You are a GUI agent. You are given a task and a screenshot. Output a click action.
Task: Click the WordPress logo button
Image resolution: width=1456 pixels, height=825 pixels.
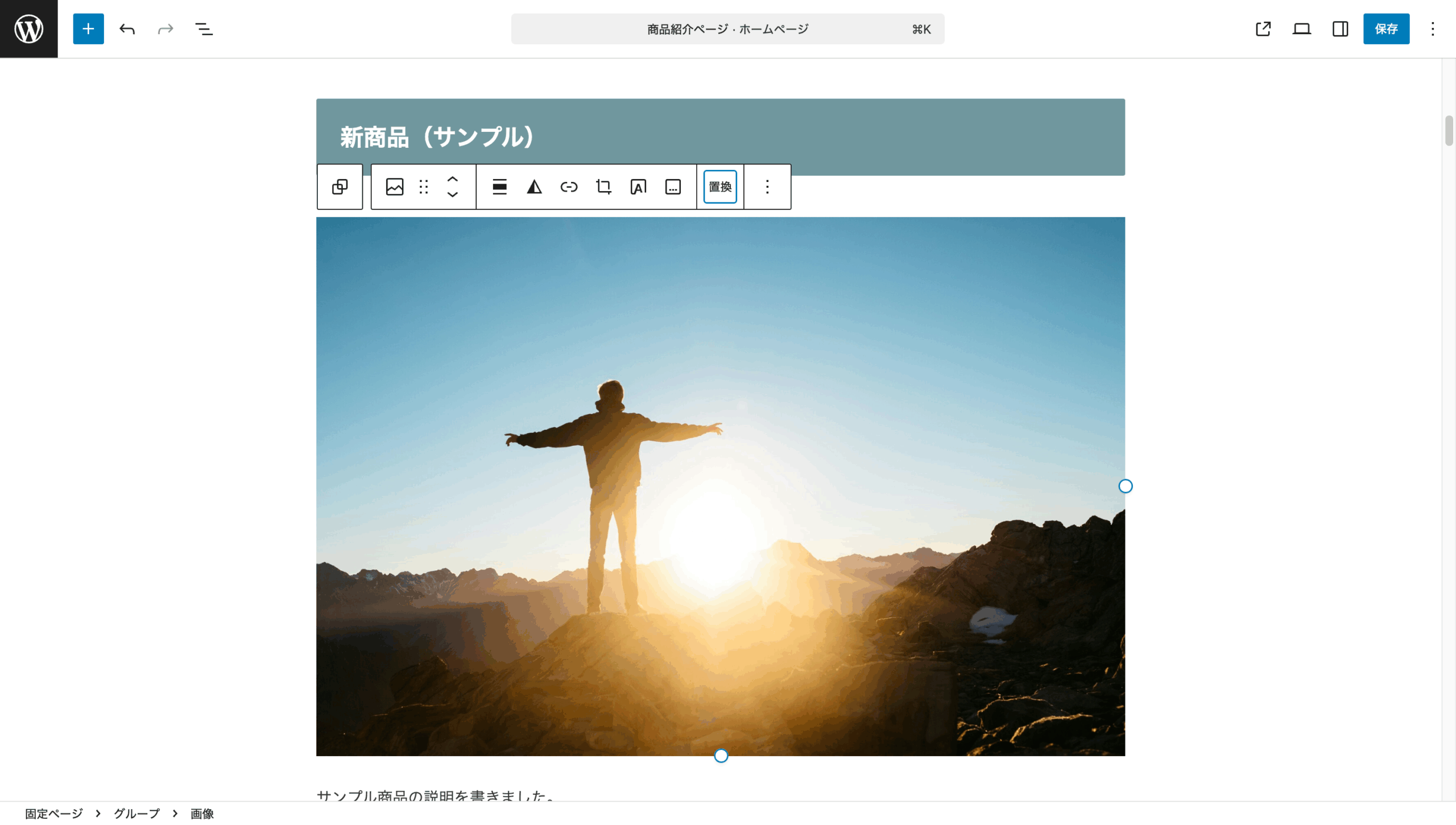pos(28,28)
